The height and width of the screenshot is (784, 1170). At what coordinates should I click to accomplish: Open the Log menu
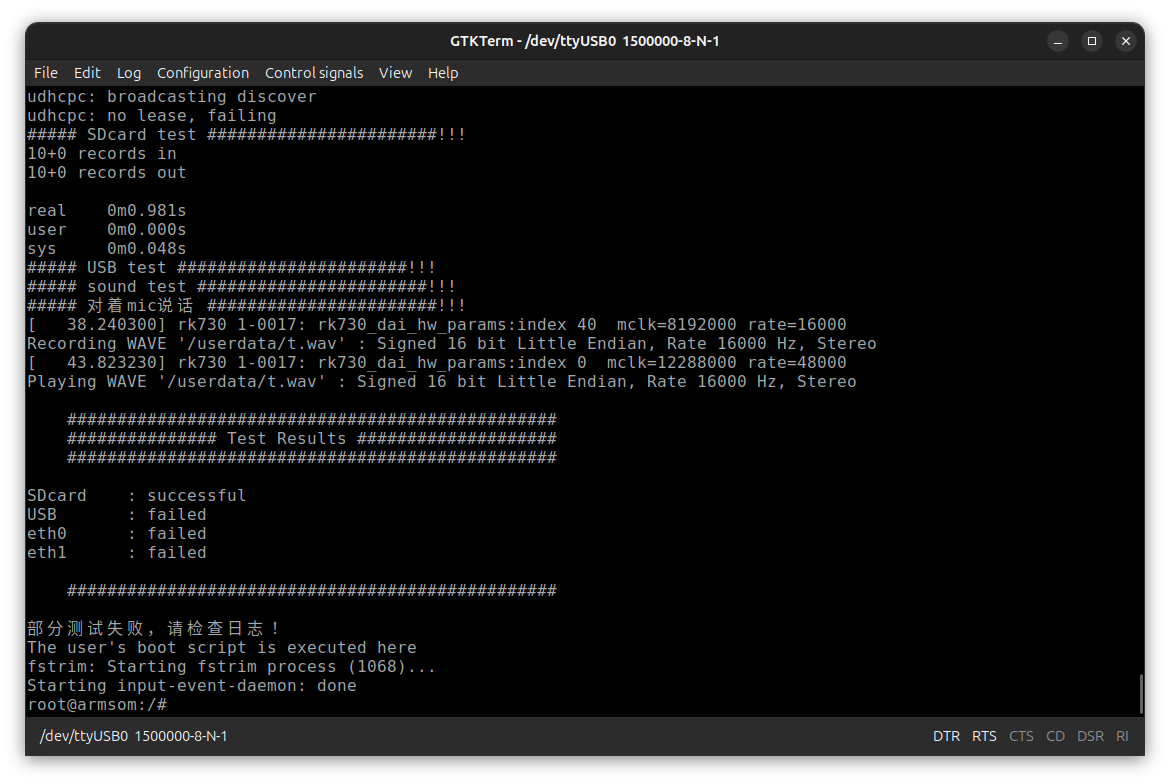129,73
